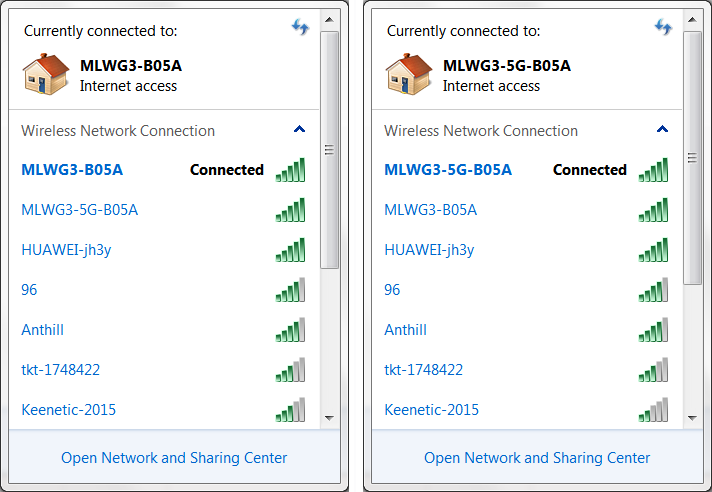Open Network and Sharing Center in left panel
Viewport: 712px width, 492px height.
pos(174,458)
